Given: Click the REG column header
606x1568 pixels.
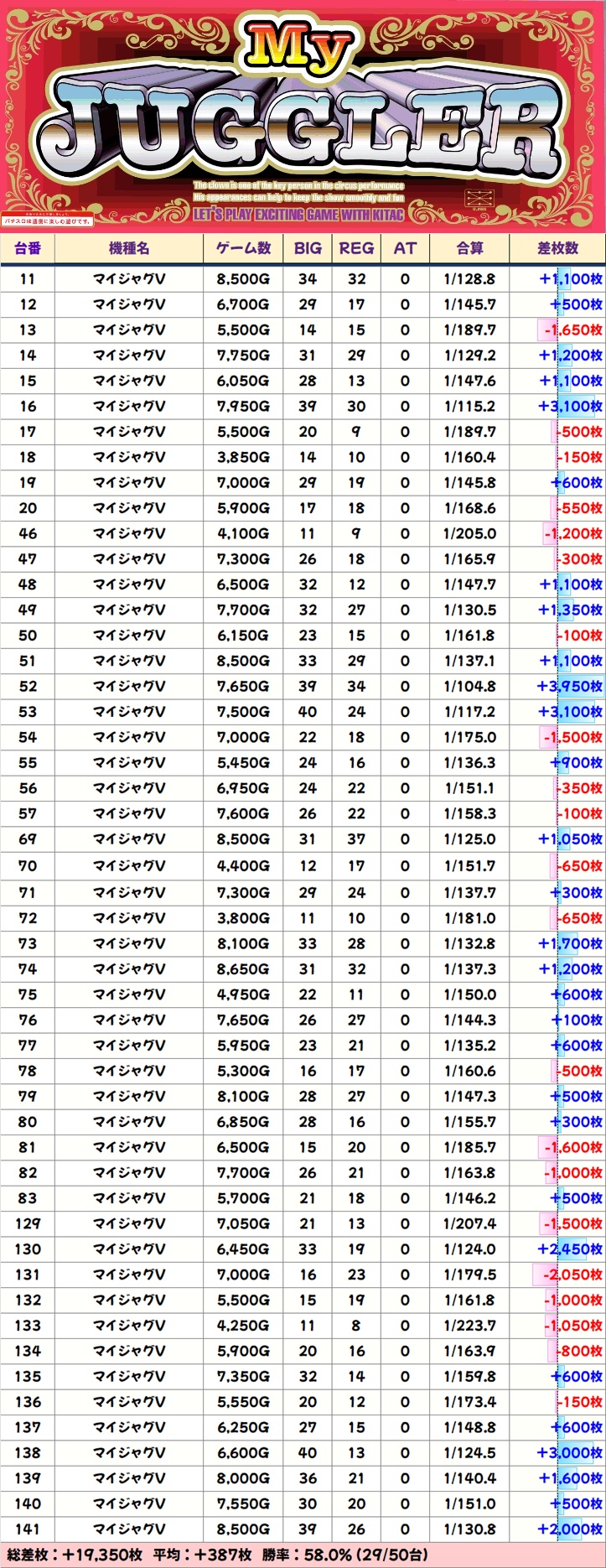Looking at the screenshot, I should [356, 248].
